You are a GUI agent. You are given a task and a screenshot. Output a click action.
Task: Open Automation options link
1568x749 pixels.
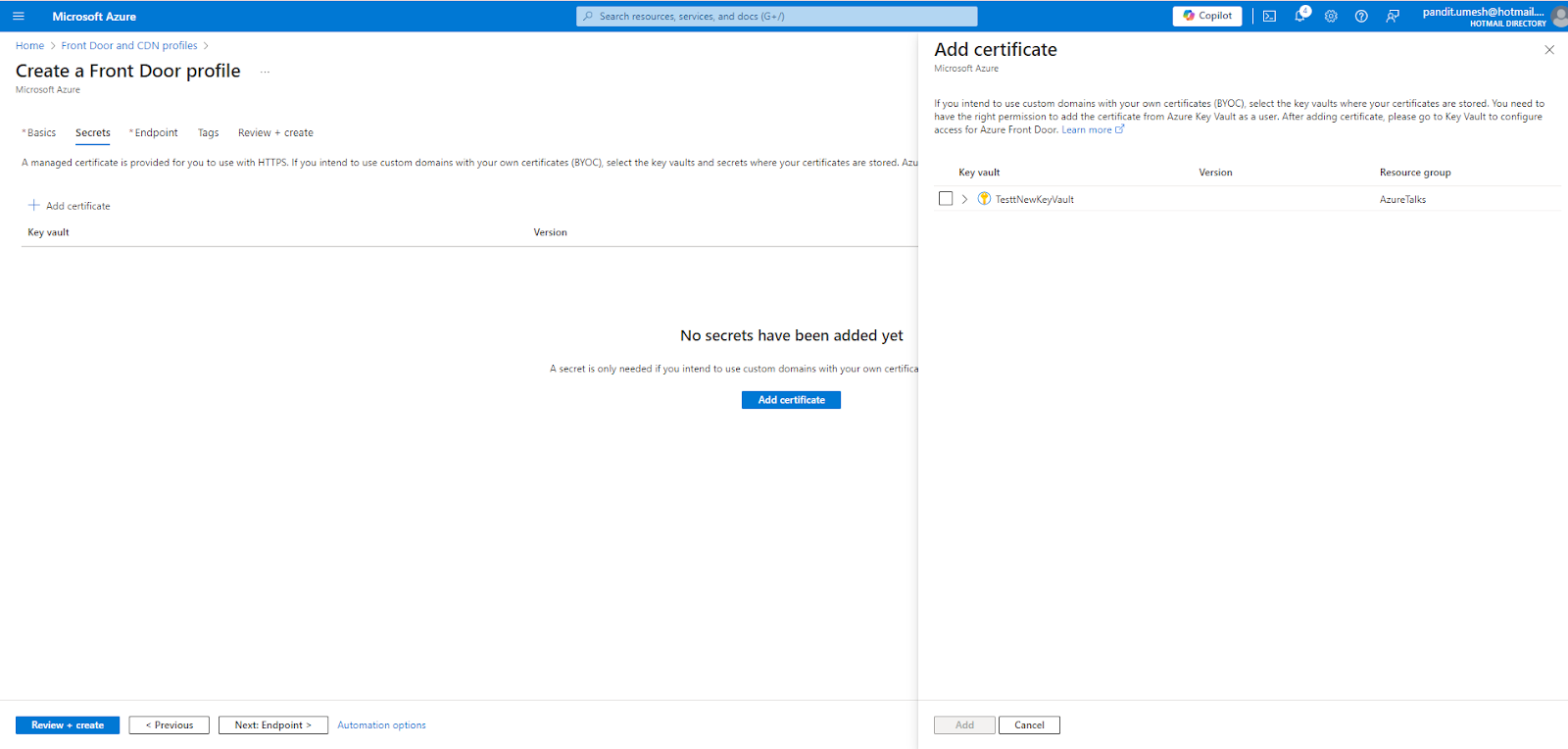point(381,725)
